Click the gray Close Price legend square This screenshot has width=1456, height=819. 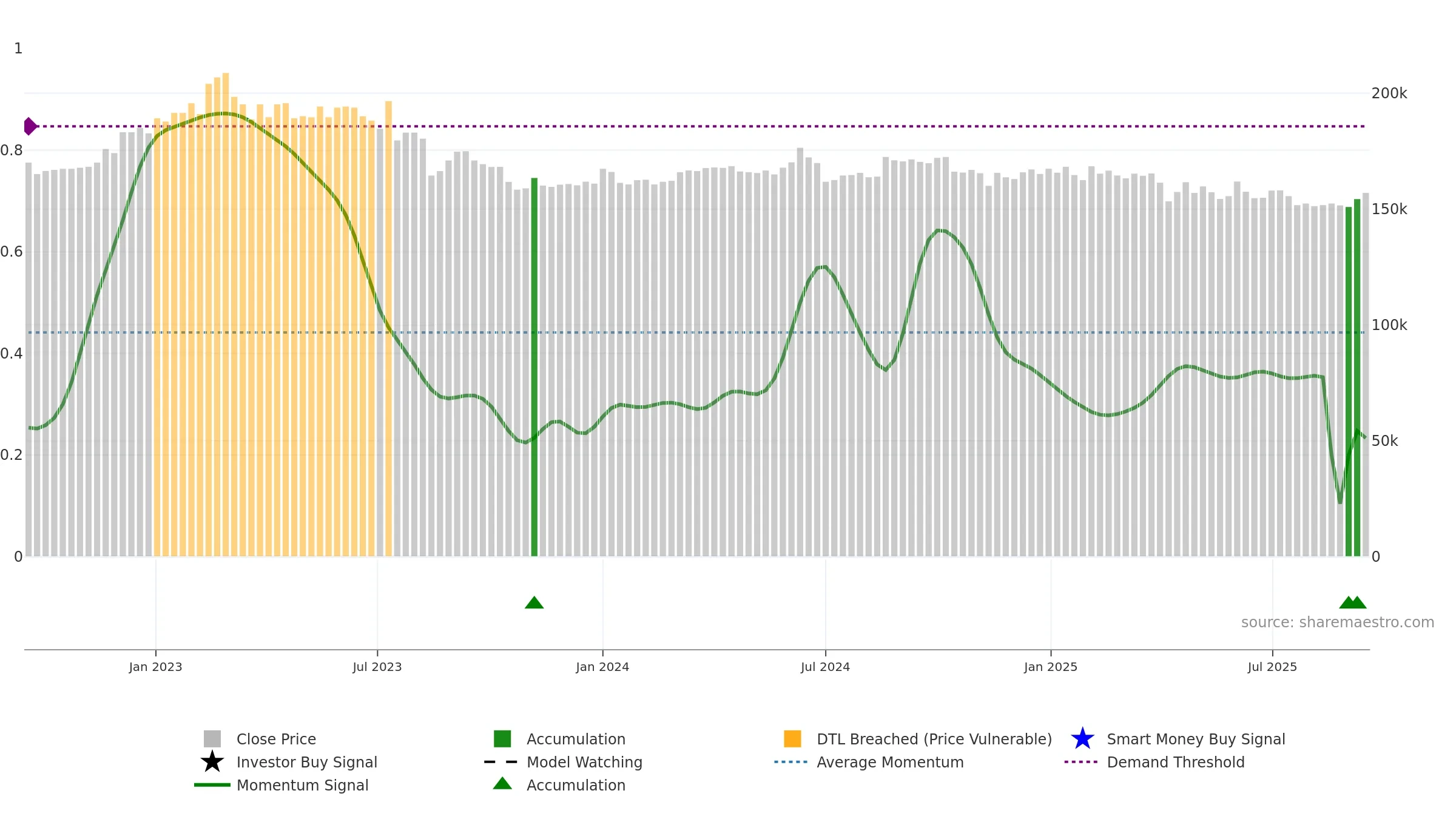[x=212, y=738]
